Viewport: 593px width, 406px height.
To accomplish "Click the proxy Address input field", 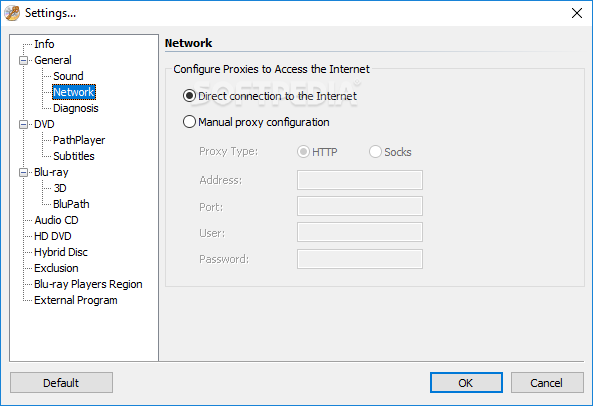I will pyautogui.click(x=360, y=180).
